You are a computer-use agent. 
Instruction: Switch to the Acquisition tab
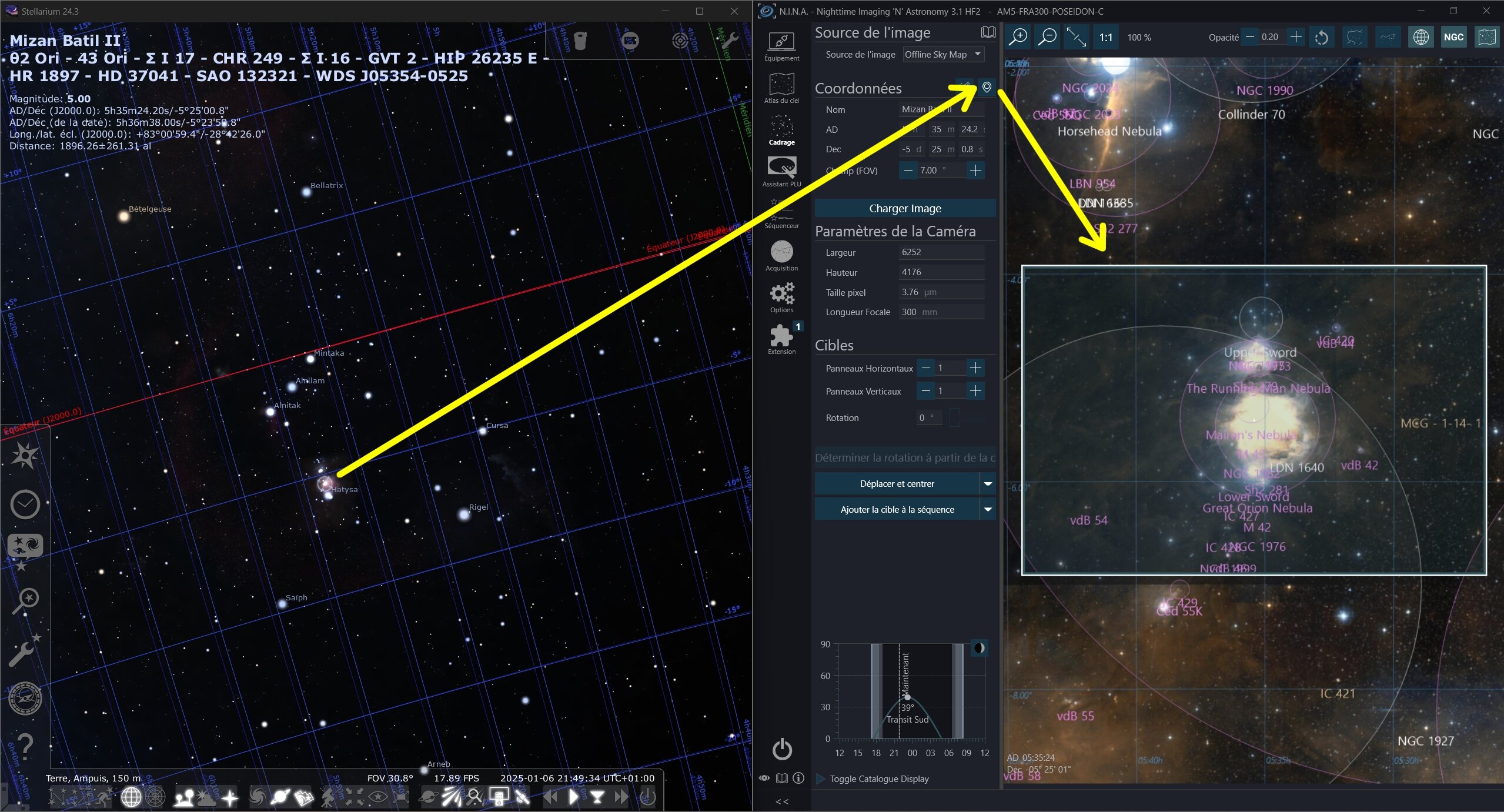click(781, 256)
